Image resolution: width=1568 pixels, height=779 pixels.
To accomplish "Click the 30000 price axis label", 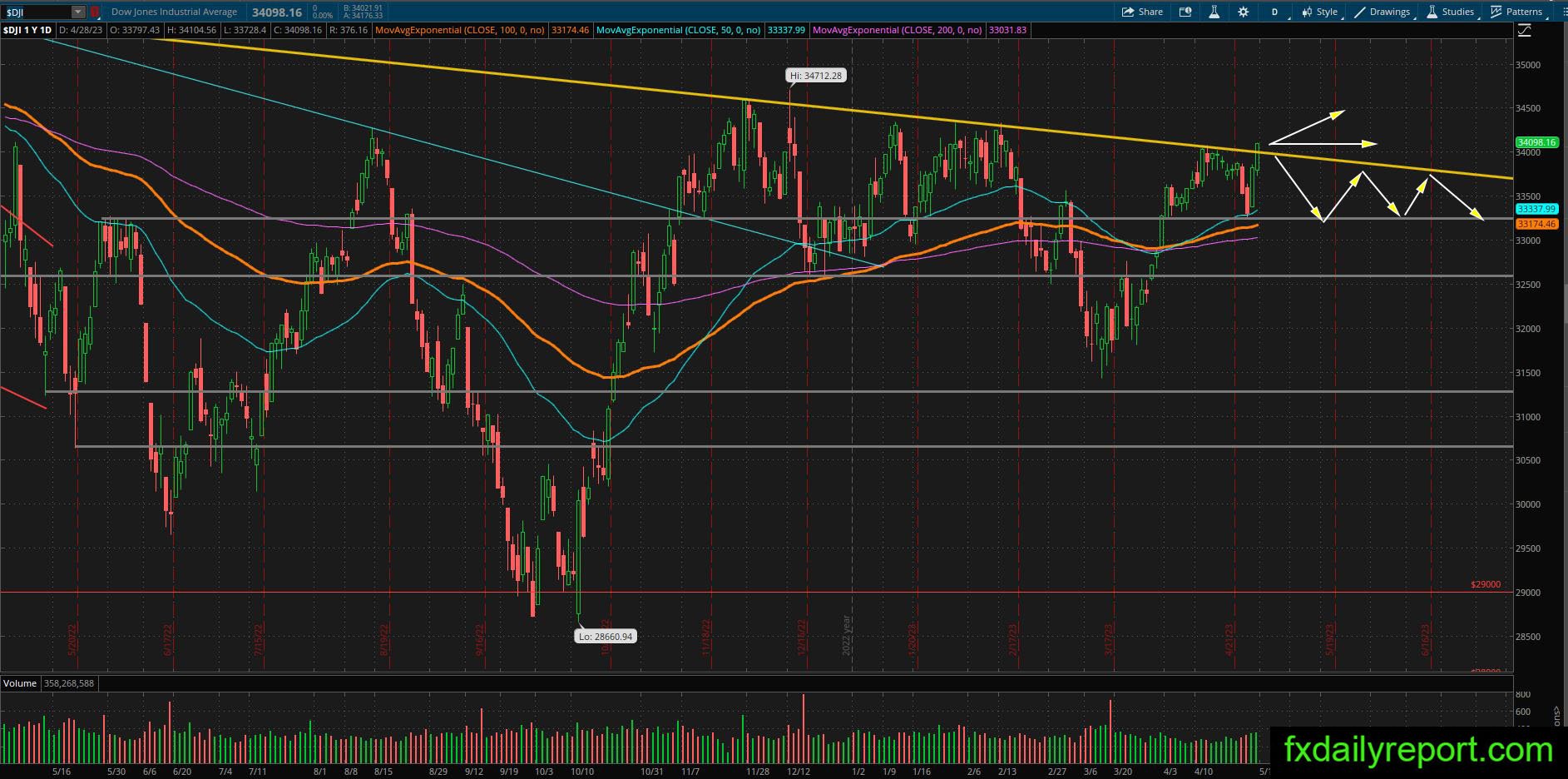I will pyautogui.click(x=1528, y=504).
